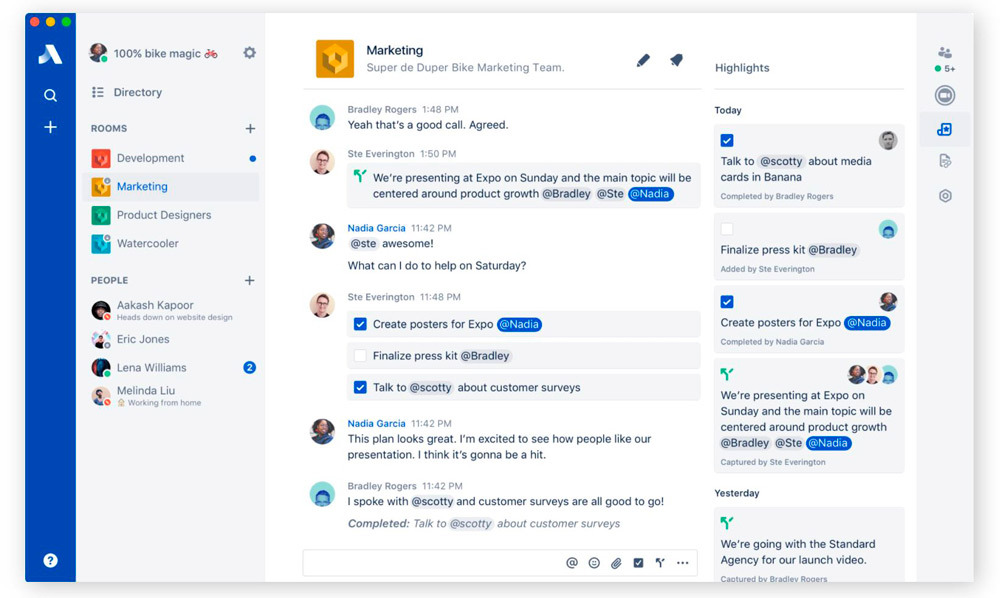Open the Directory link

click(137, 92)
